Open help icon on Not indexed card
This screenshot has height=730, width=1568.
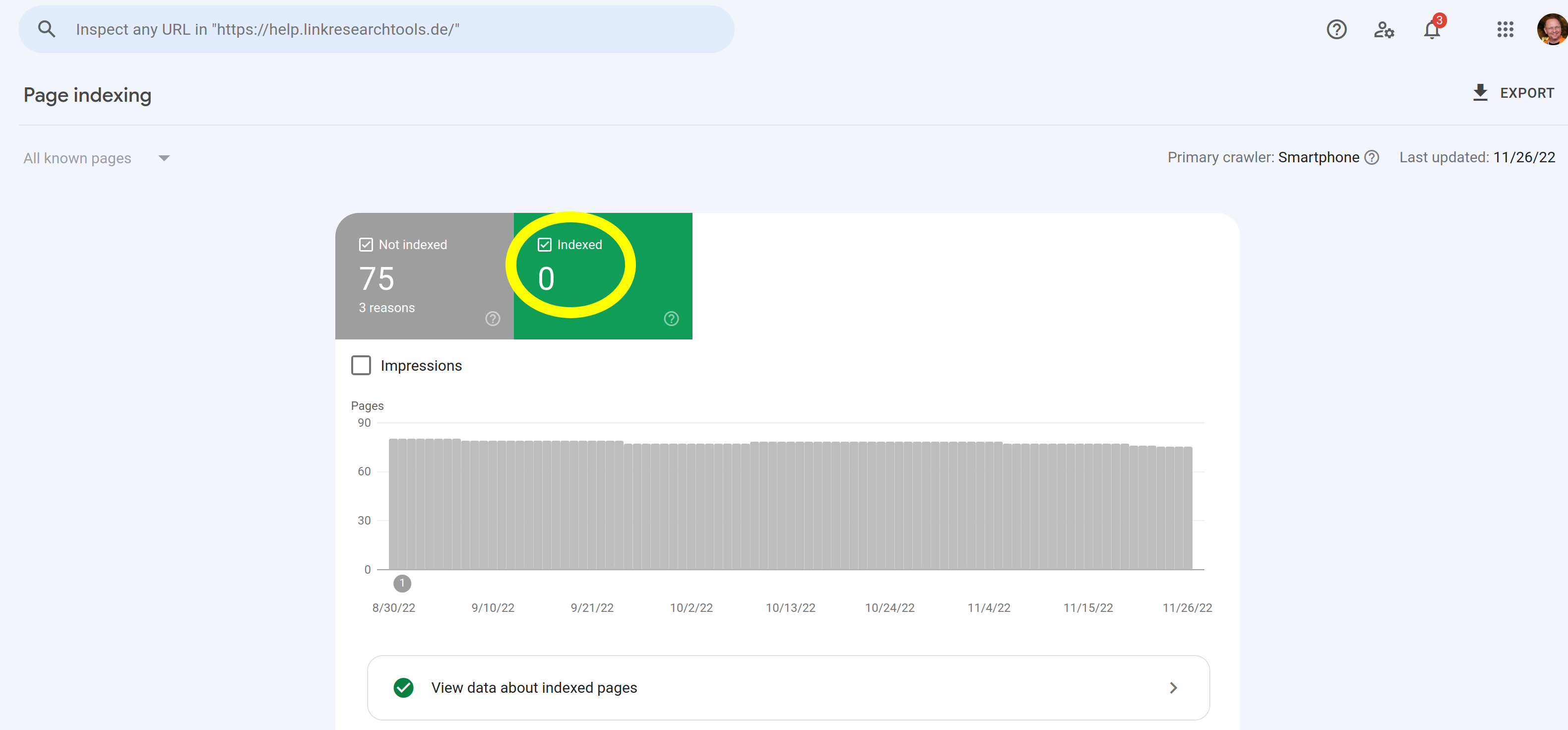click(x=493, y=319)
